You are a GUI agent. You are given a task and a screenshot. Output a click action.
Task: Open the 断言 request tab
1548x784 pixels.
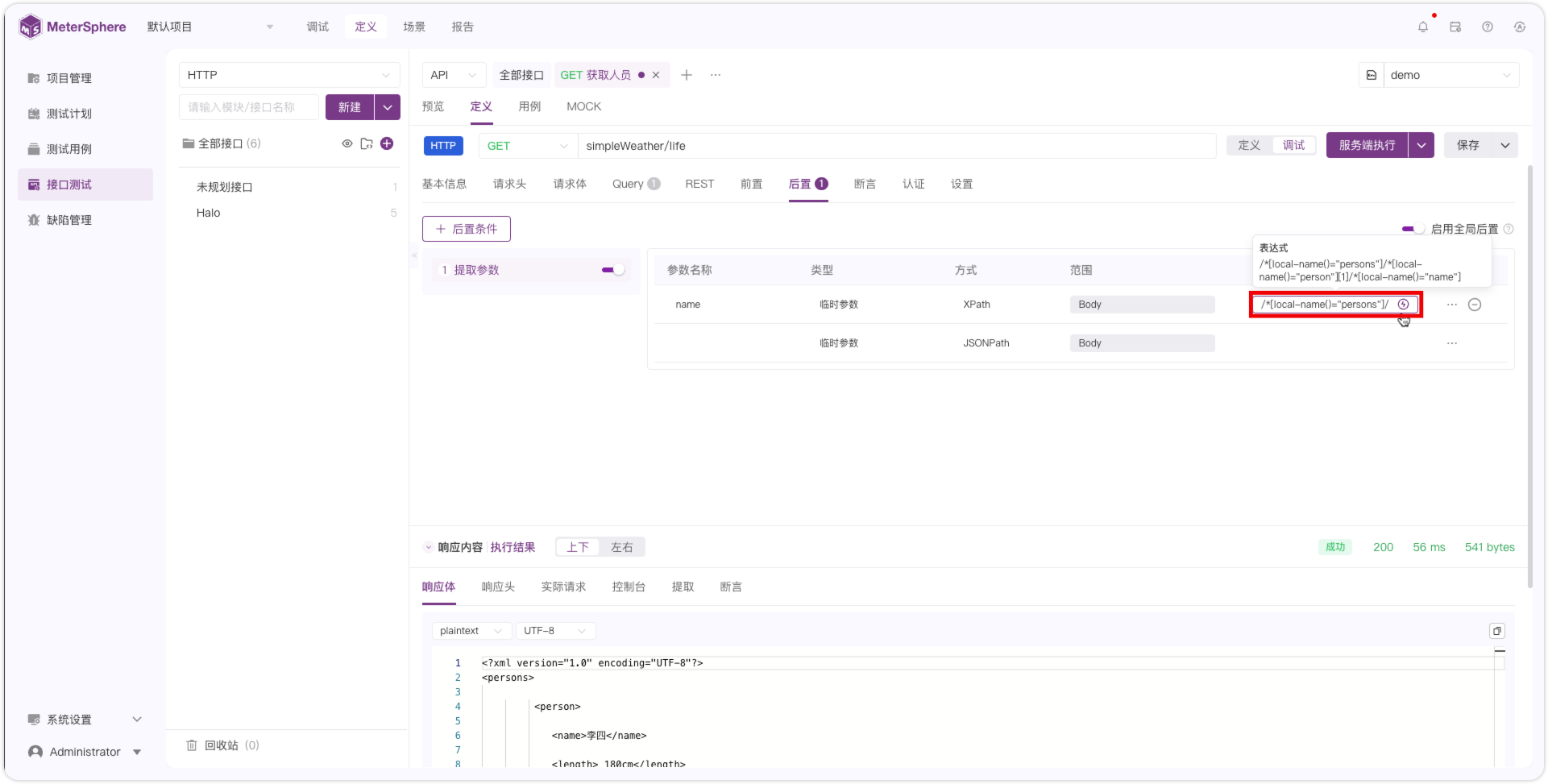tap(865, 184)
